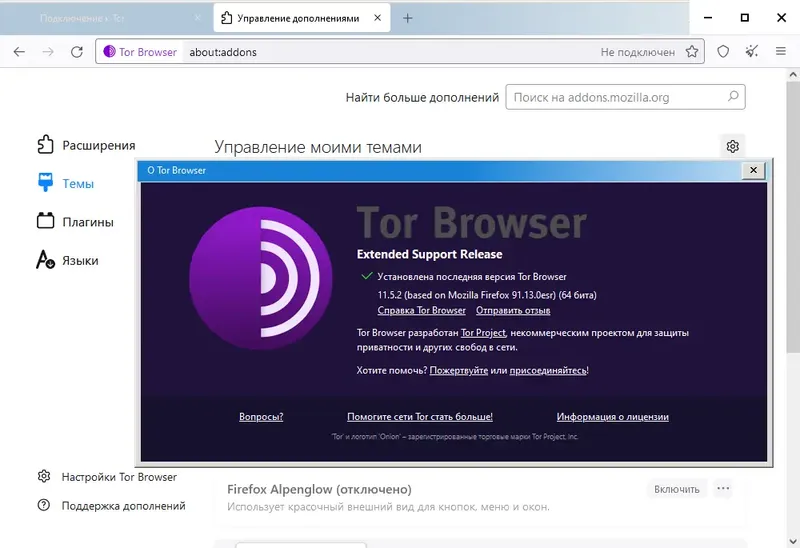Viewport: 800px width, 548px height.
Task: Click the Настройки Tor Browser gear icon
Action: pyautogui.click(x=44, y=476)
